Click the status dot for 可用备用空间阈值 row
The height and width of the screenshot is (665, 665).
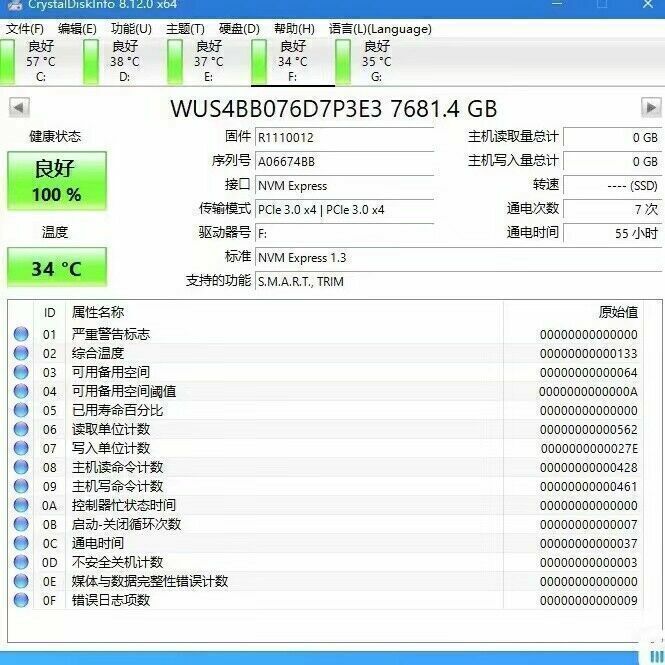21,391
